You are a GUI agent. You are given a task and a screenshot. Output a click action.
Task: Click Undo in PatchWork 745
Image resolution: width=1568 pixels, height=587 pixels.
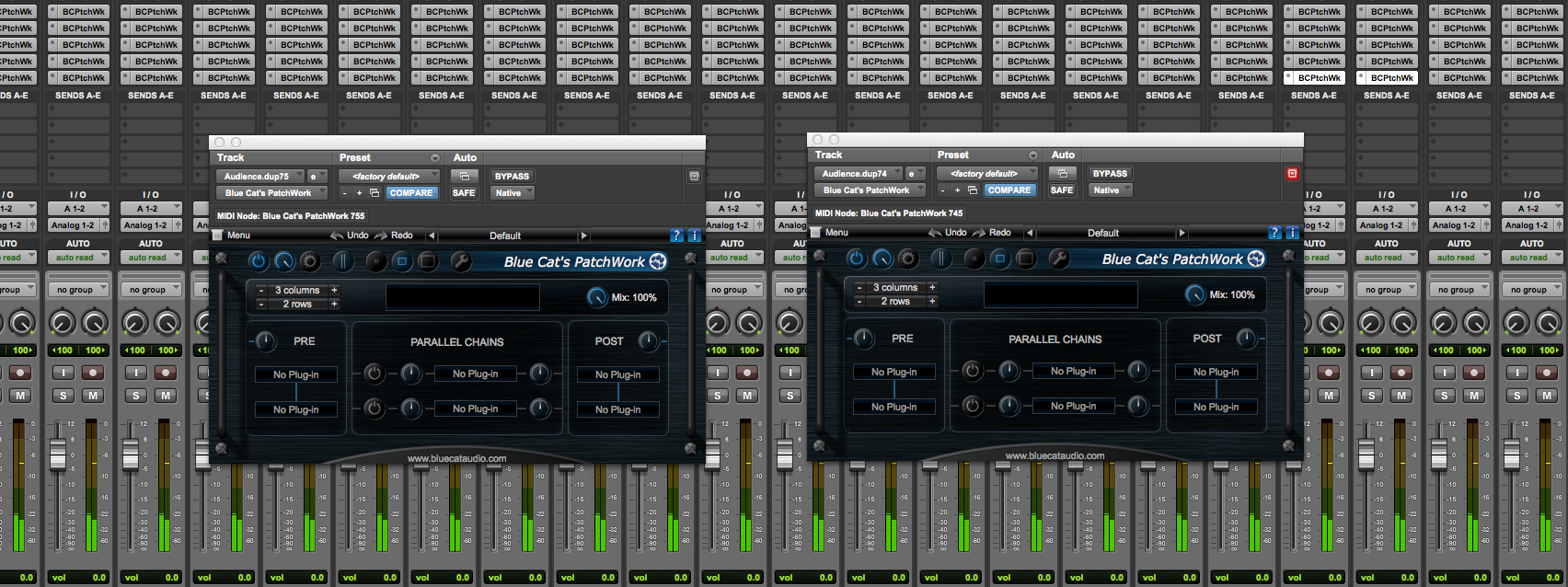pyautogui.click(x=948, y=233)
